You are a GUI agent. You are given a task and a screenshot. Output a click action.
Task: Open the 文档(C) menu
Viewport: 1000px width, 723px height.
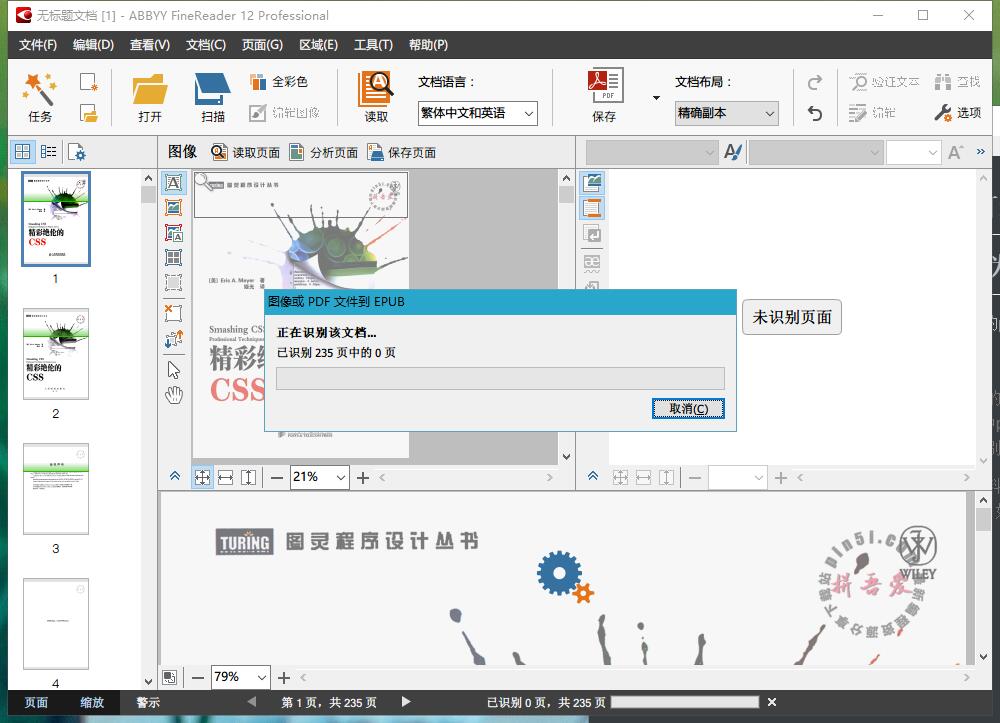[206, 45]
